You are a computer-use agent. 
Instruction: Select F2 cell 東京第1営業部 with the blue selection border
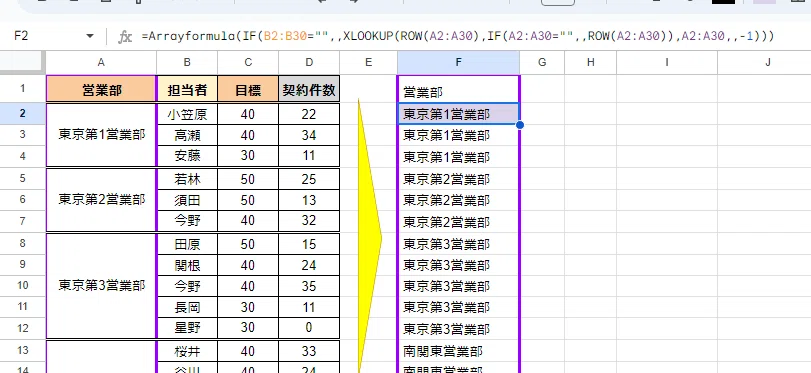pos(458,114)
